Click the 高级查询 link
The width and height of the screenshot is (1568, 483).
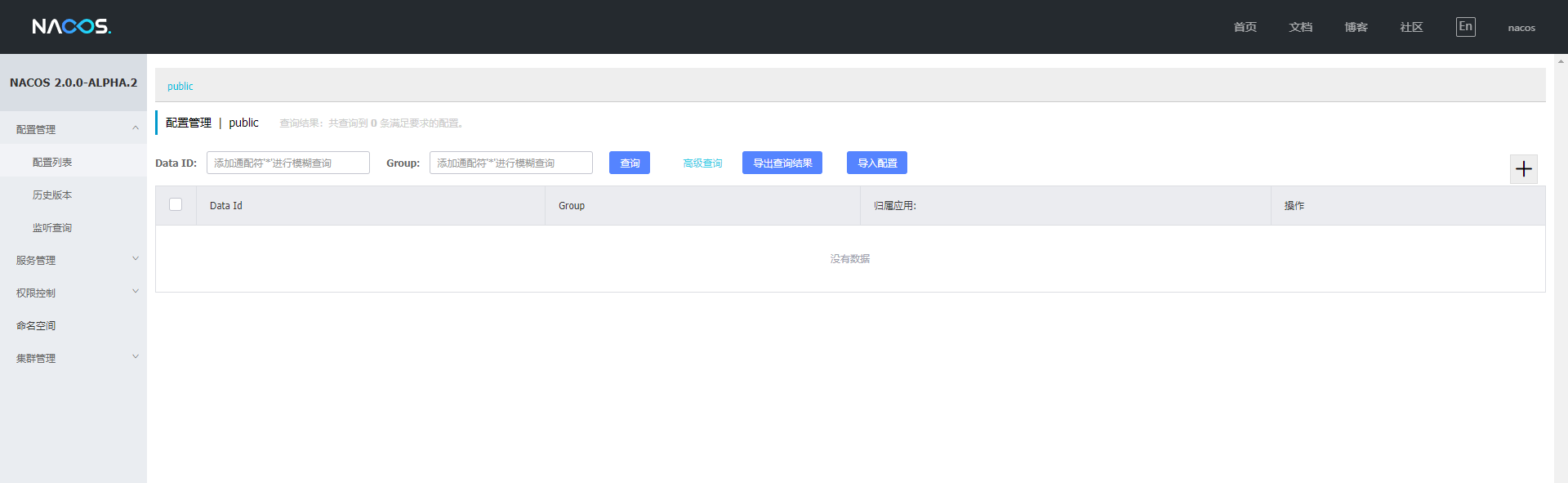click(702, 163)
